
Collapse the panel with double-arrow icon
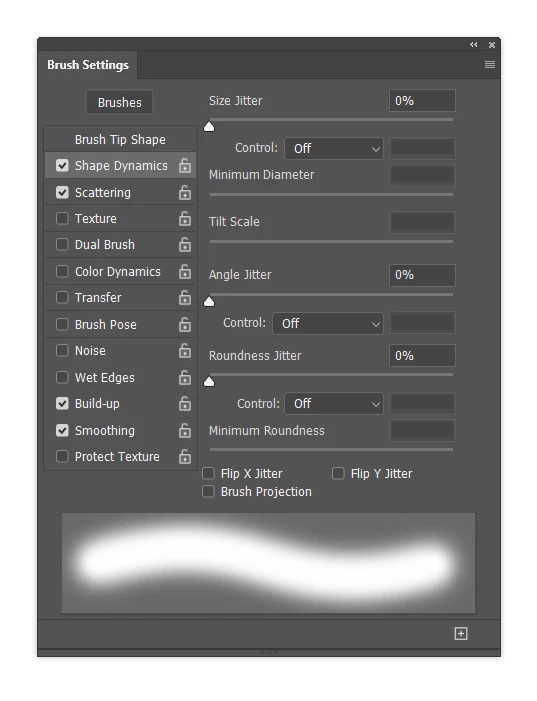[474, 45]
